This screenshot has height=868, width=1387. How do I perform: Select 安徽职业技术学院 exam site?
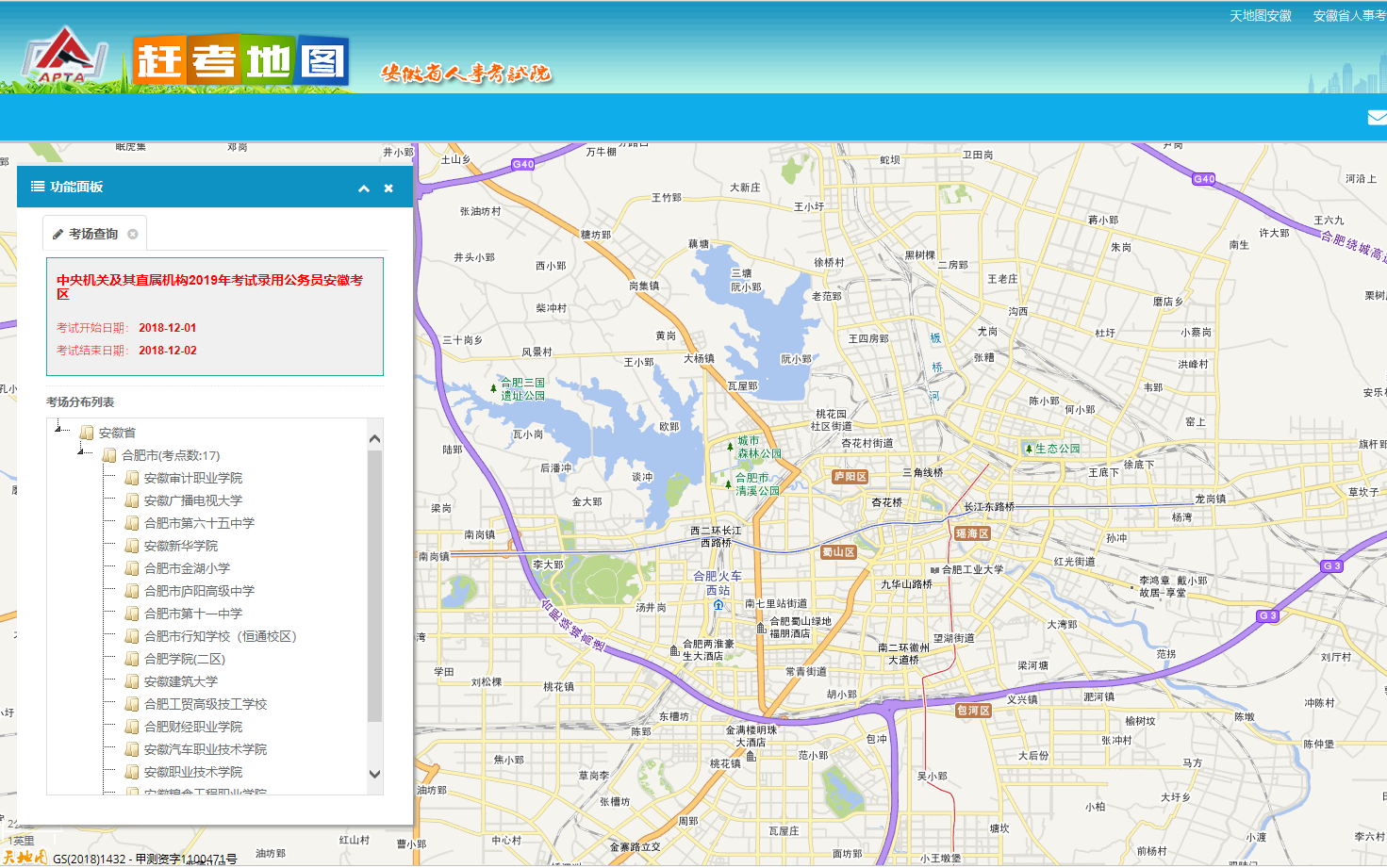[193, 772]
